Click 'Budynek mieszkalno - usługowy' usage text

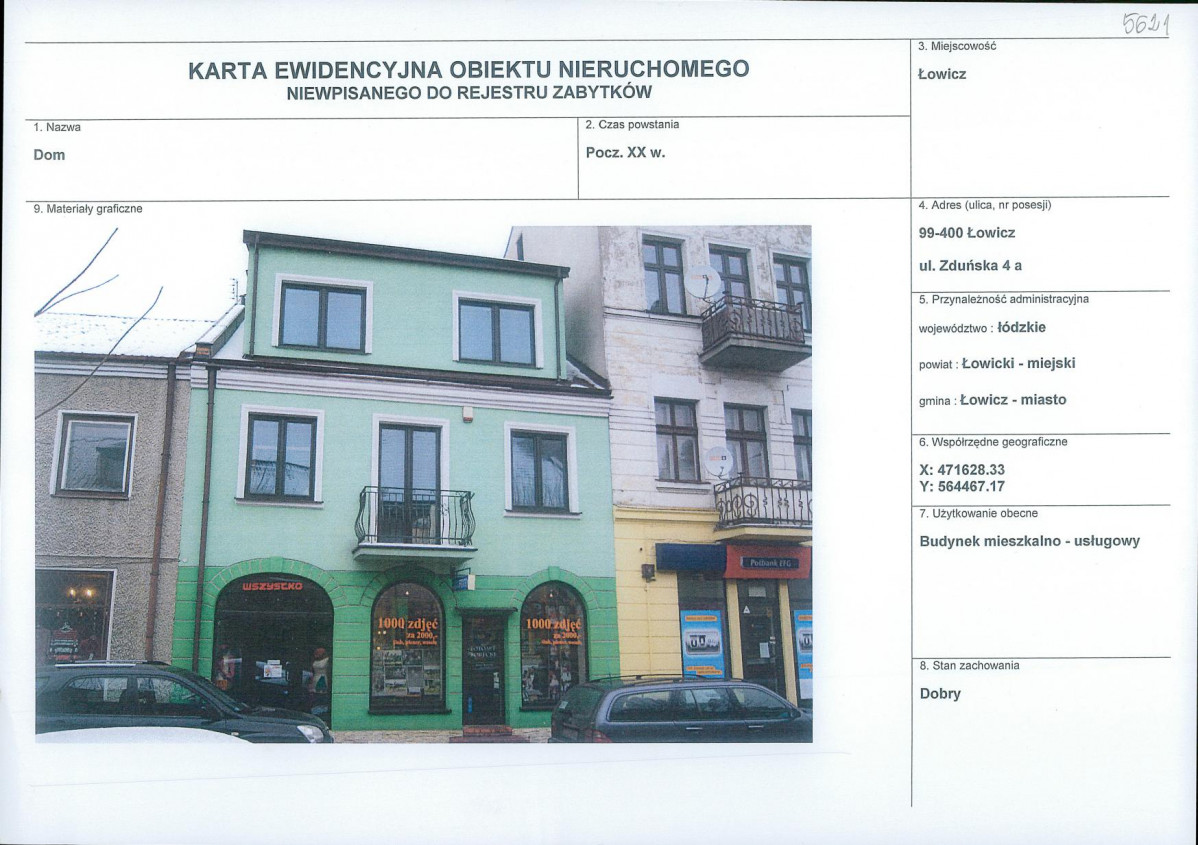click(x=1030, y=540)
